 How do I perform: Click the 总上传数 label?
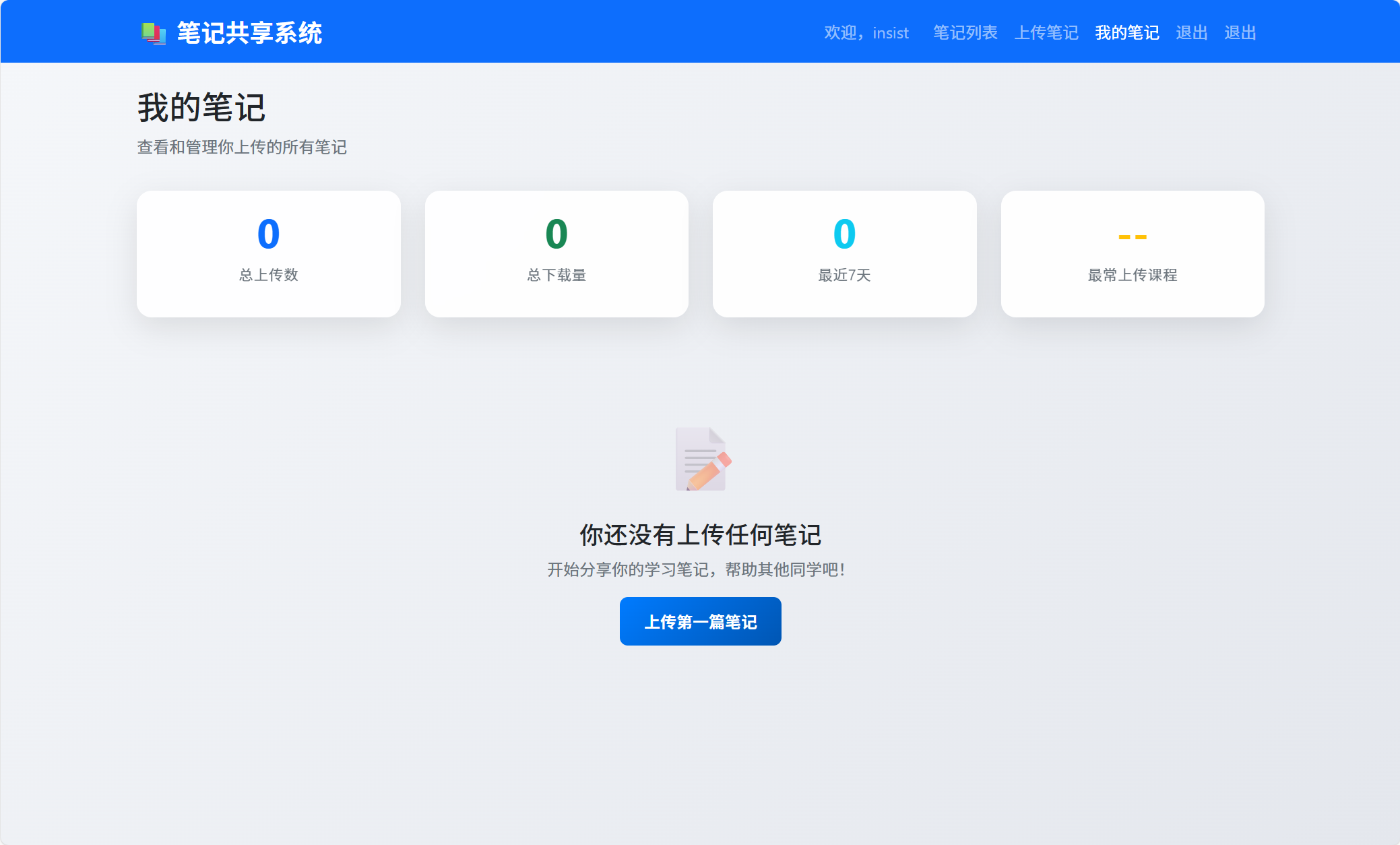(268, 275)
